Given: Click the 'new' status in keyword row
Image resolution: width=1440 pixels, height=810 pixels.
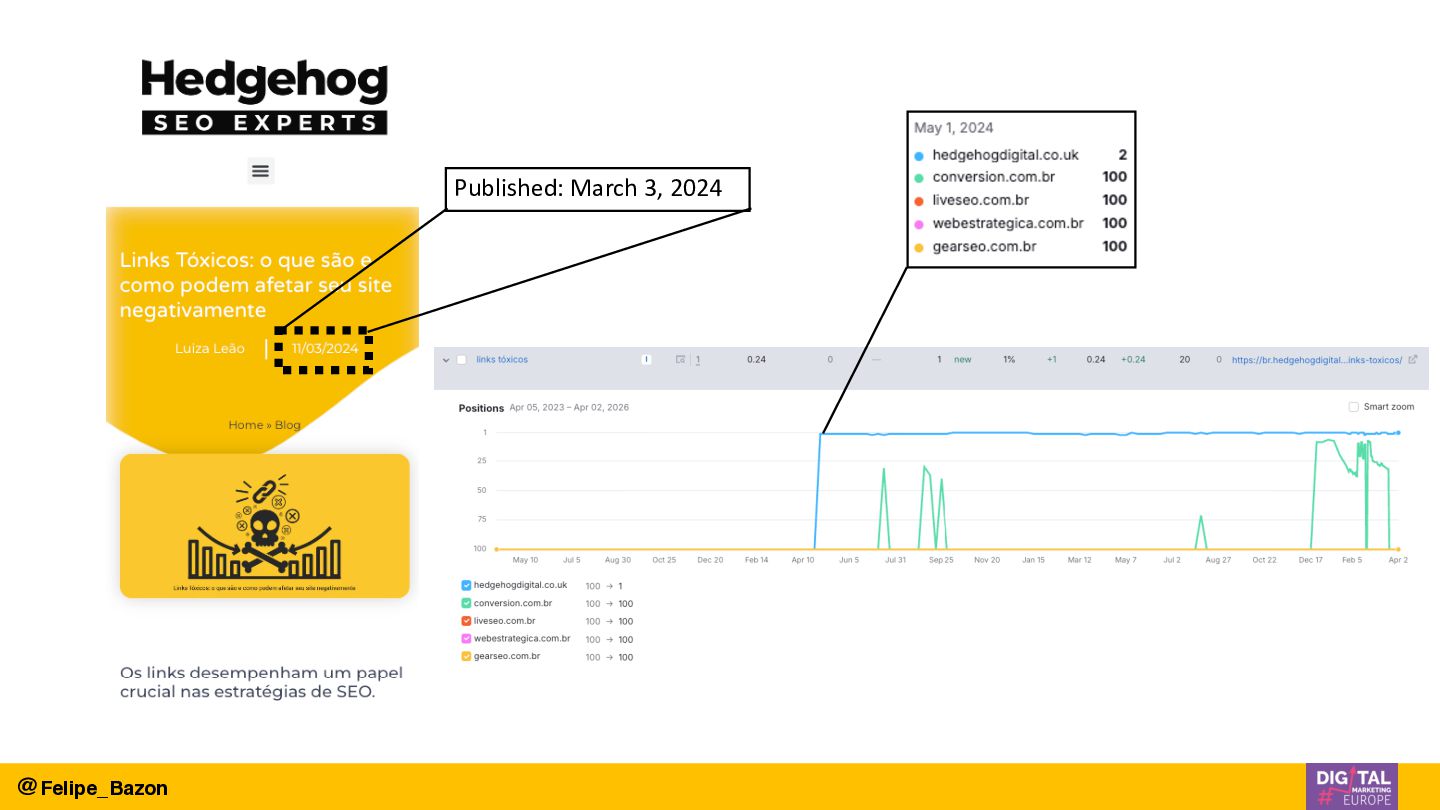Looking at the screenshot, I should pyautogui.click(x=962, y=360).
